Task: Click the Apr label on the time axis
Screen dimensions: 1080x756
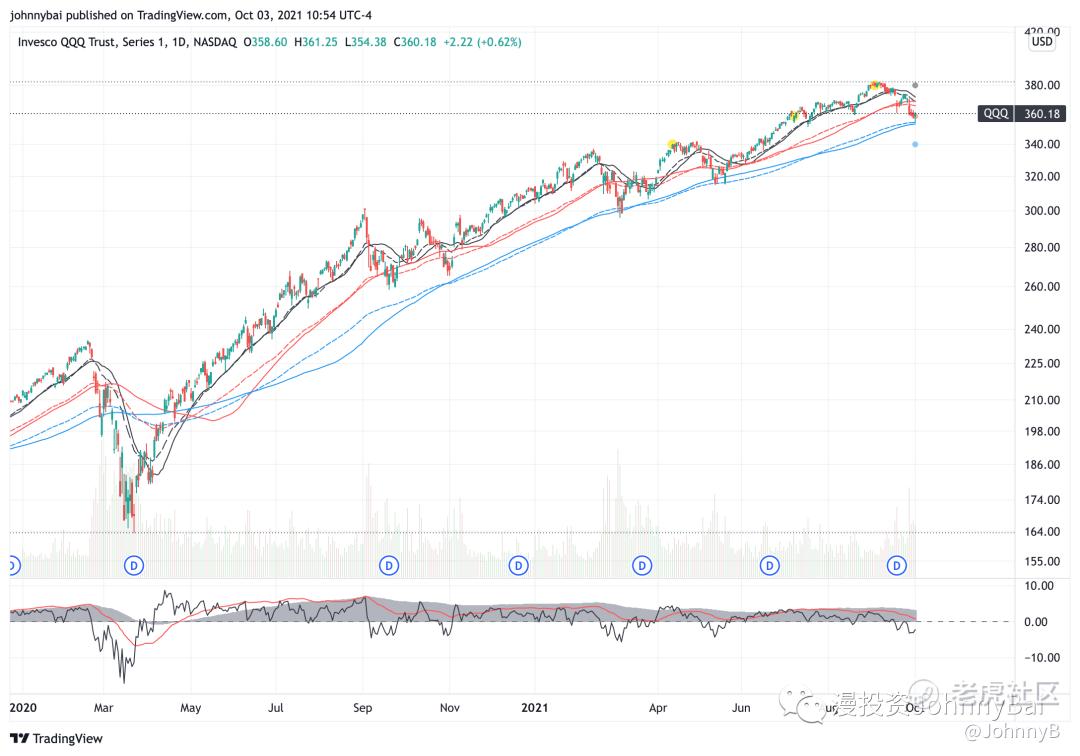Action: click(658, 708)
